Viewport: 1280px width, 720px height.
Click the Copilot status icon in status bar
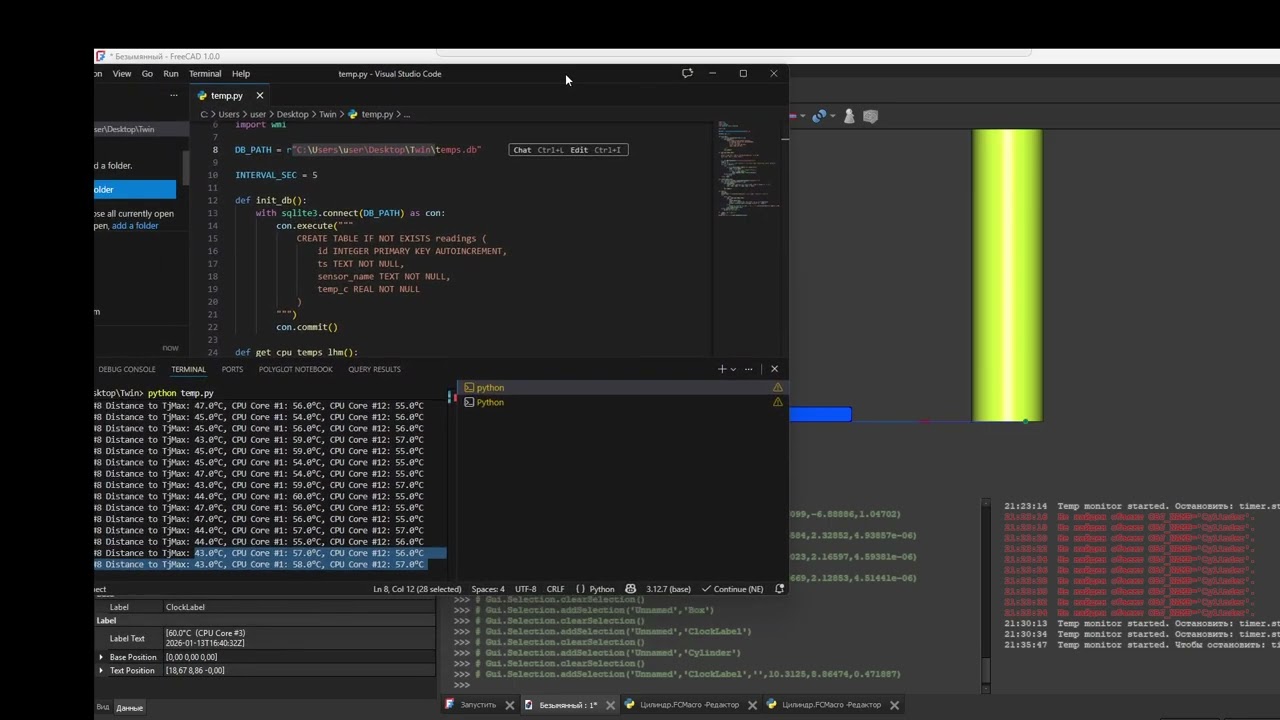click(x=631, y=589)
